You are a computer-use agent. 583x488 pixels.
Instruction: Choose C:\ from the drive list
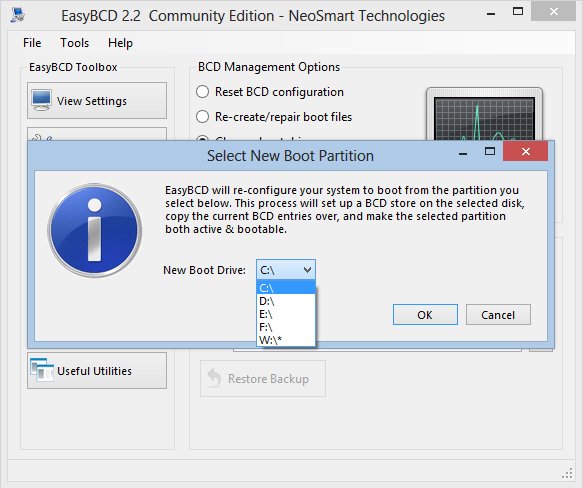click(x=286, y=288)
